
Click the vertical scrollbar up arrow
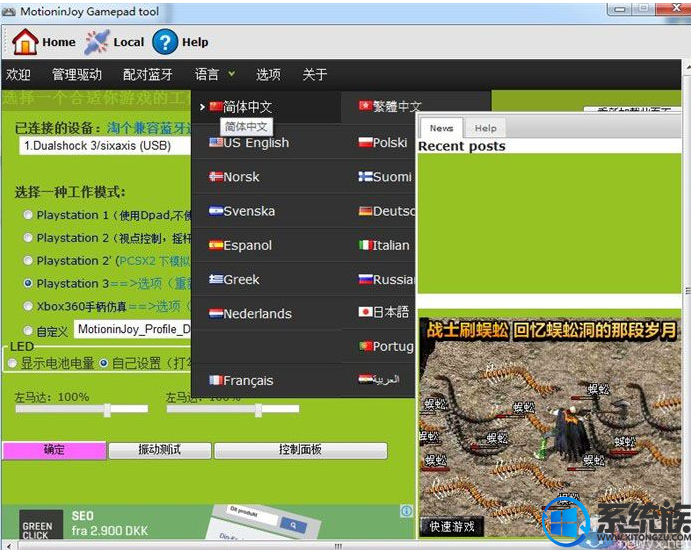pyautogui.click(x=687, y=66)
